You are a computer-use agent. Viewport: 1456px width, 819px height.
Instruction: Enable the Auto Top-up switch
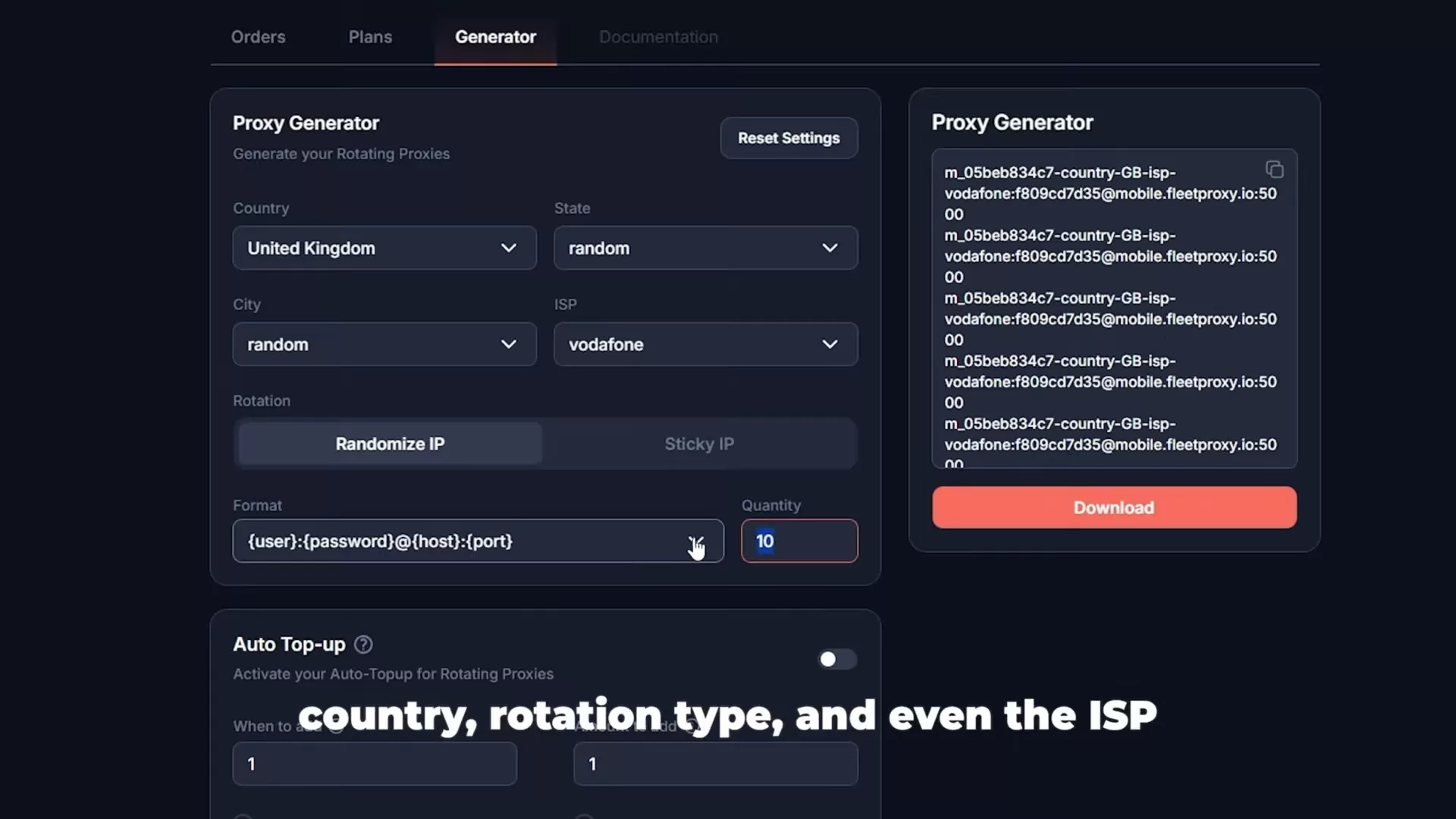836,659
